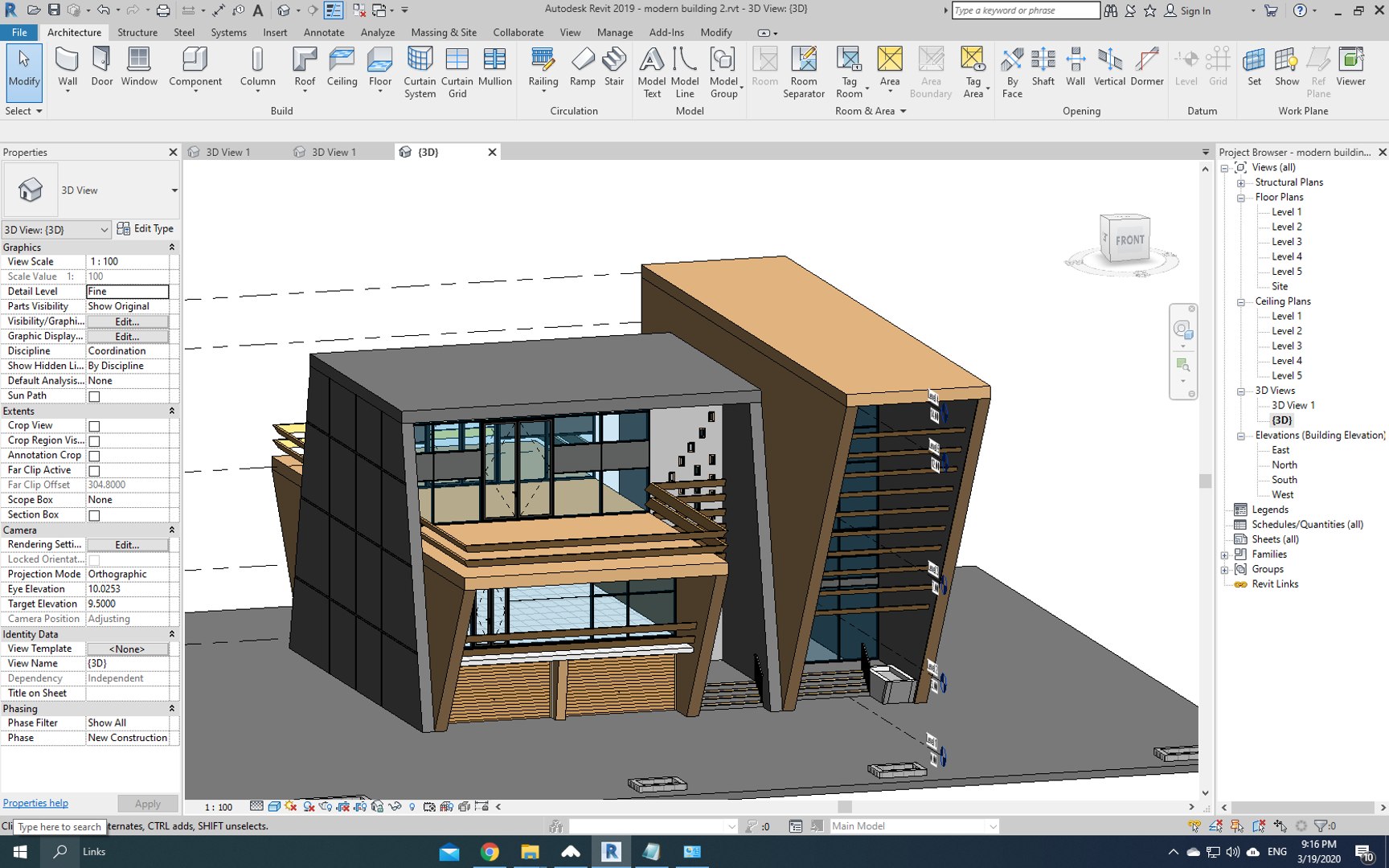
Task: Collapse the Extents properties section
Action: [171, 411]
